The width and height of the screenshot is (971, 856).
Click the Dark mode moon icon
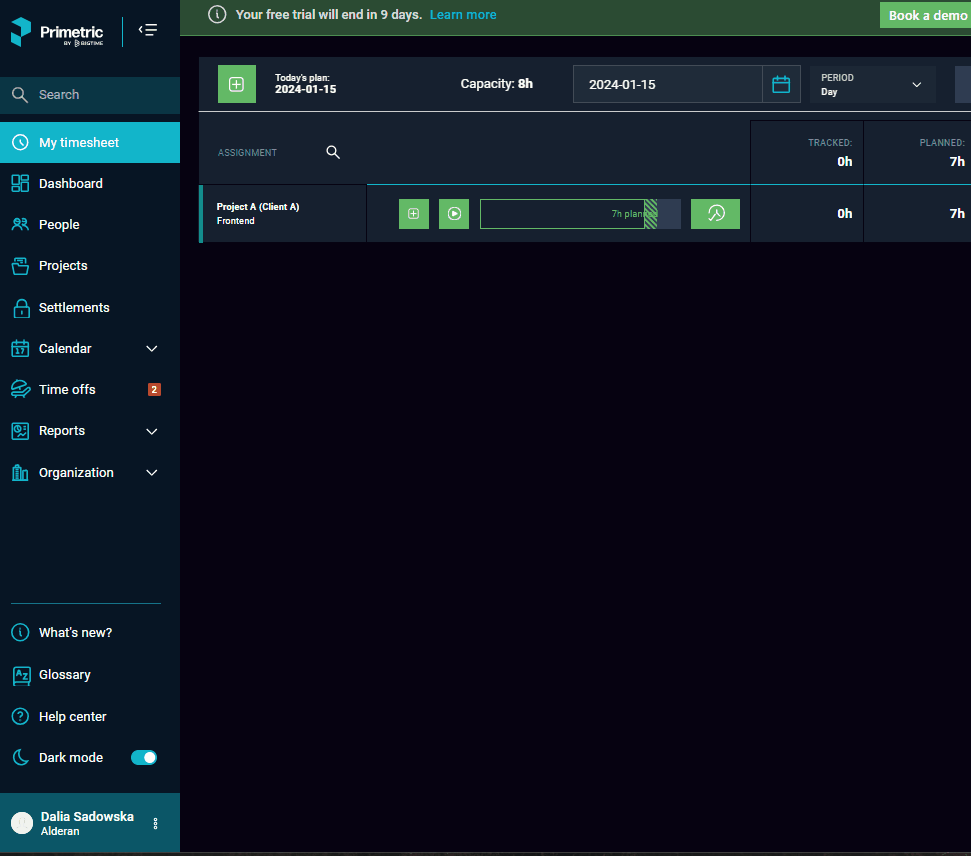20,758
